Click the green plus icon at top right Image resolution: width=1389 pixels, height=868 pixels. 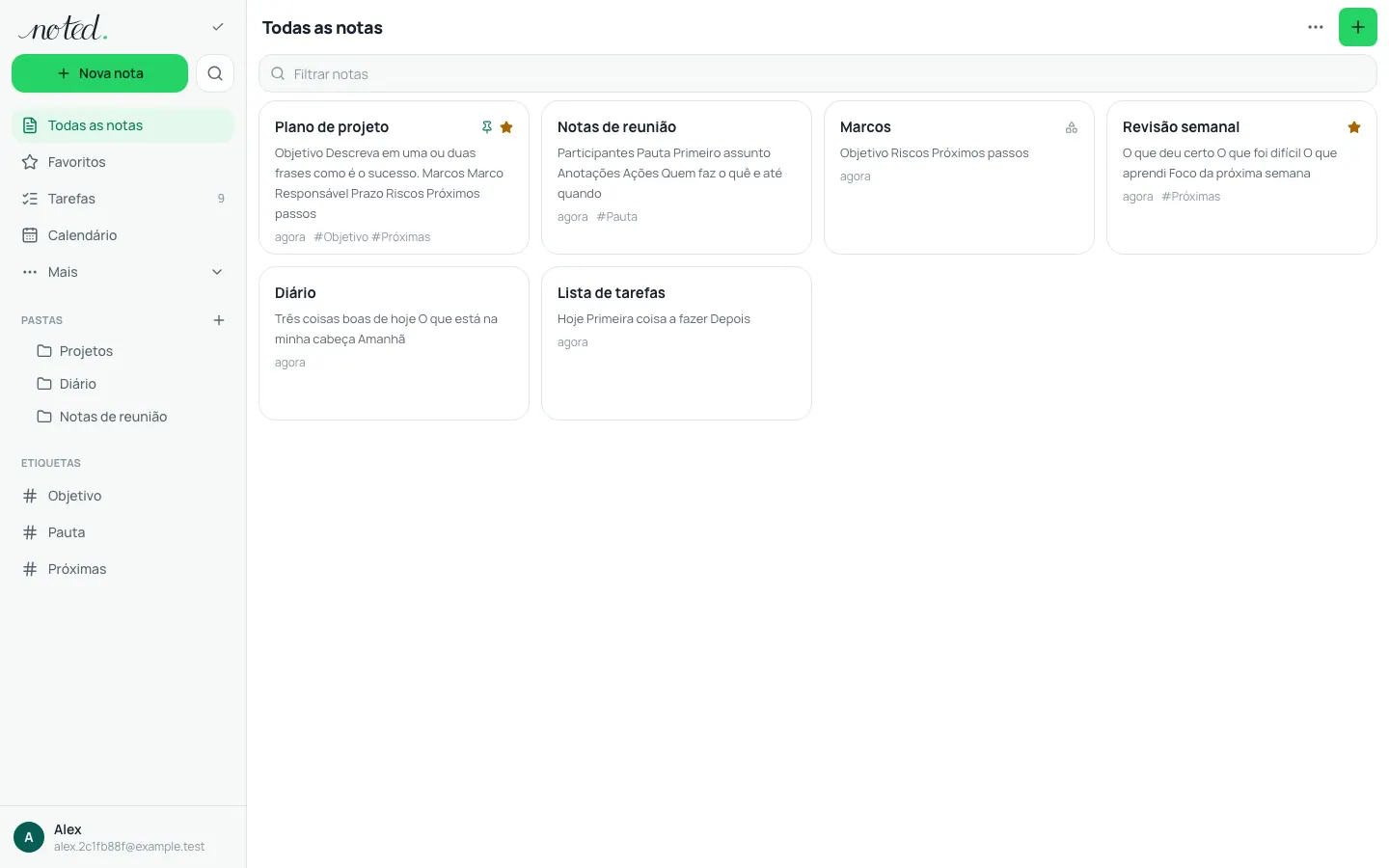click(1357, 27)
